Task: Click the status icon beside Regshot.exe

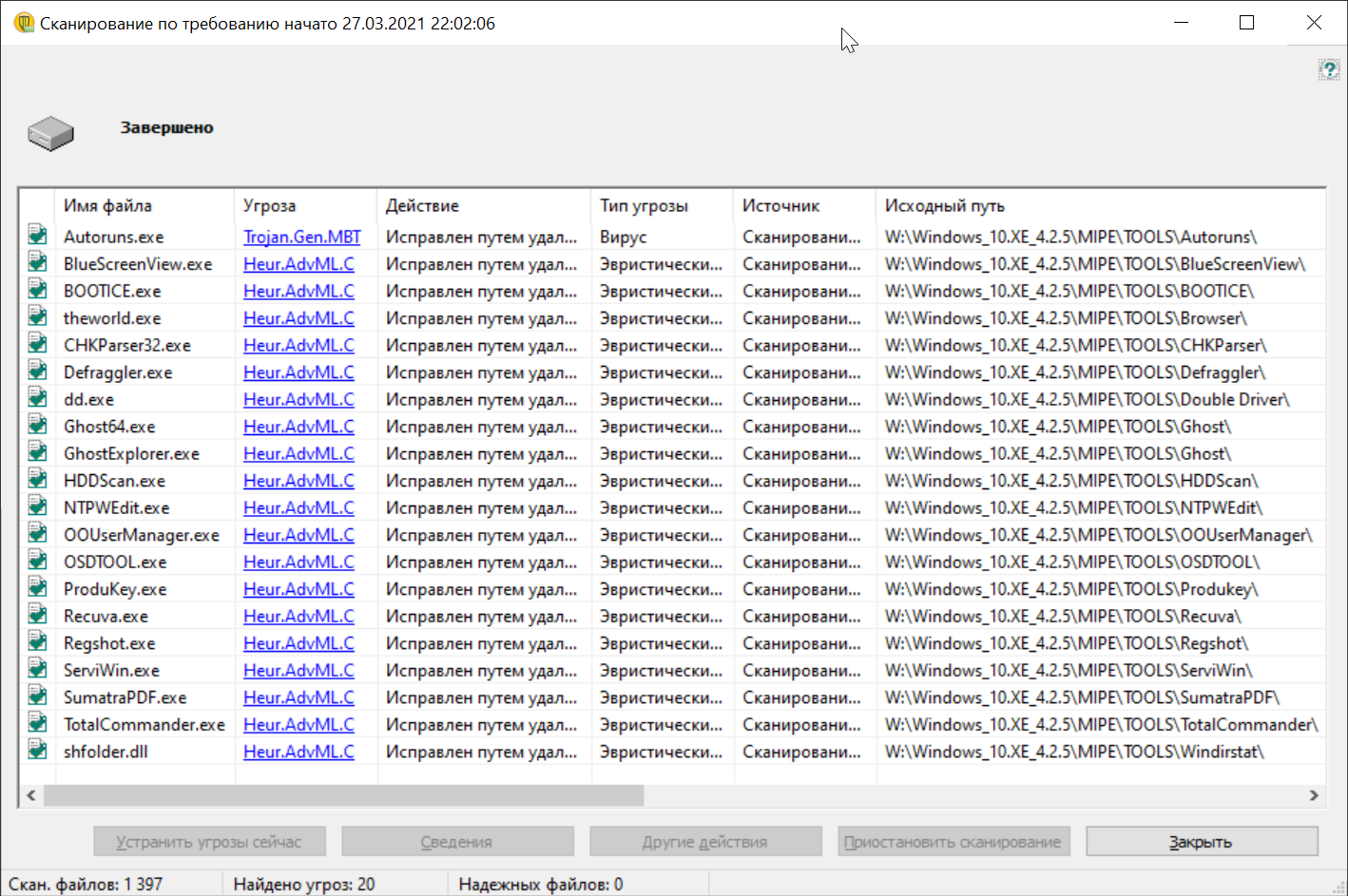Action: (37, 640)
